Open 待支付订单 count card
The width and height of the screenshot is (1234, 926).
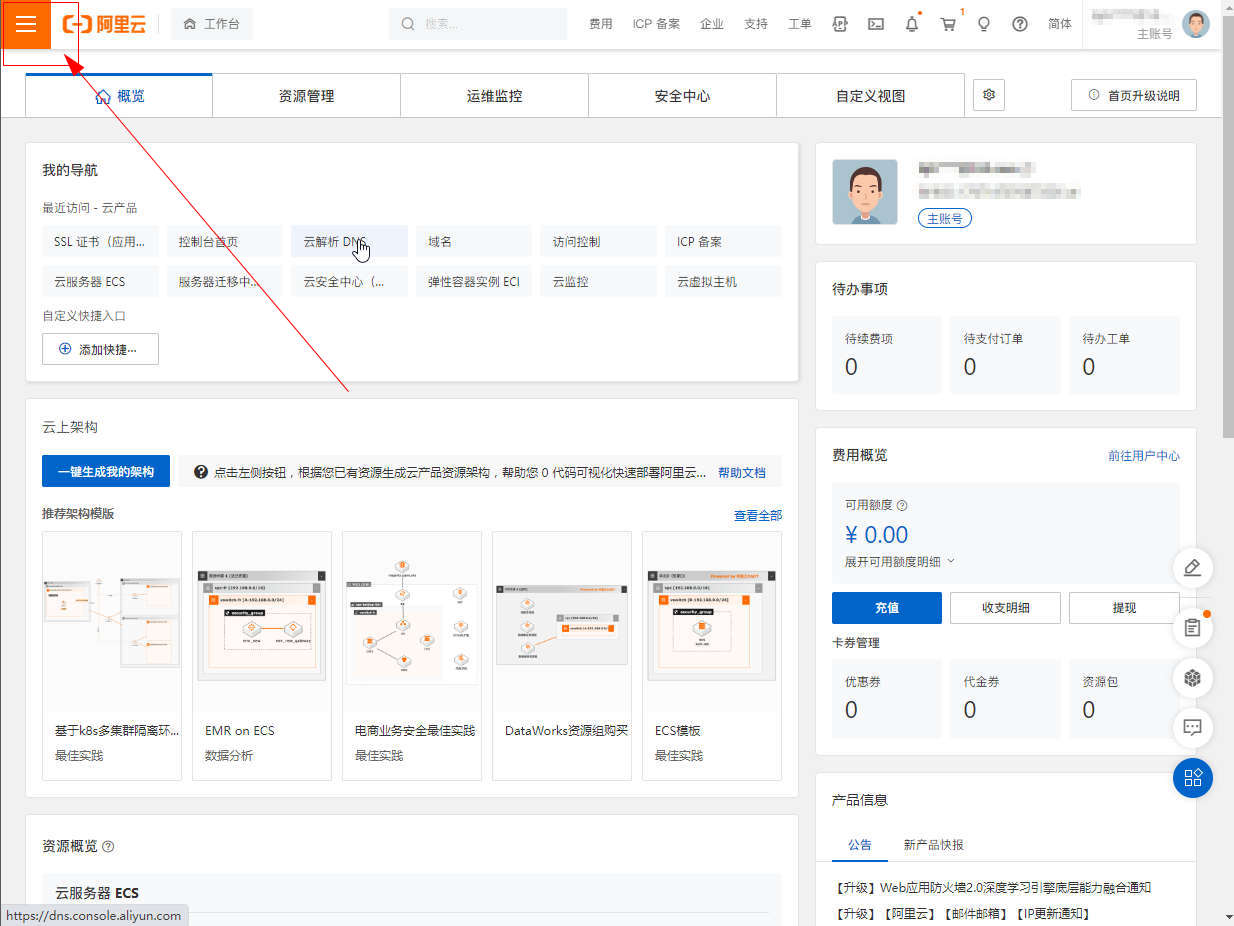(x=1005, y=354)
